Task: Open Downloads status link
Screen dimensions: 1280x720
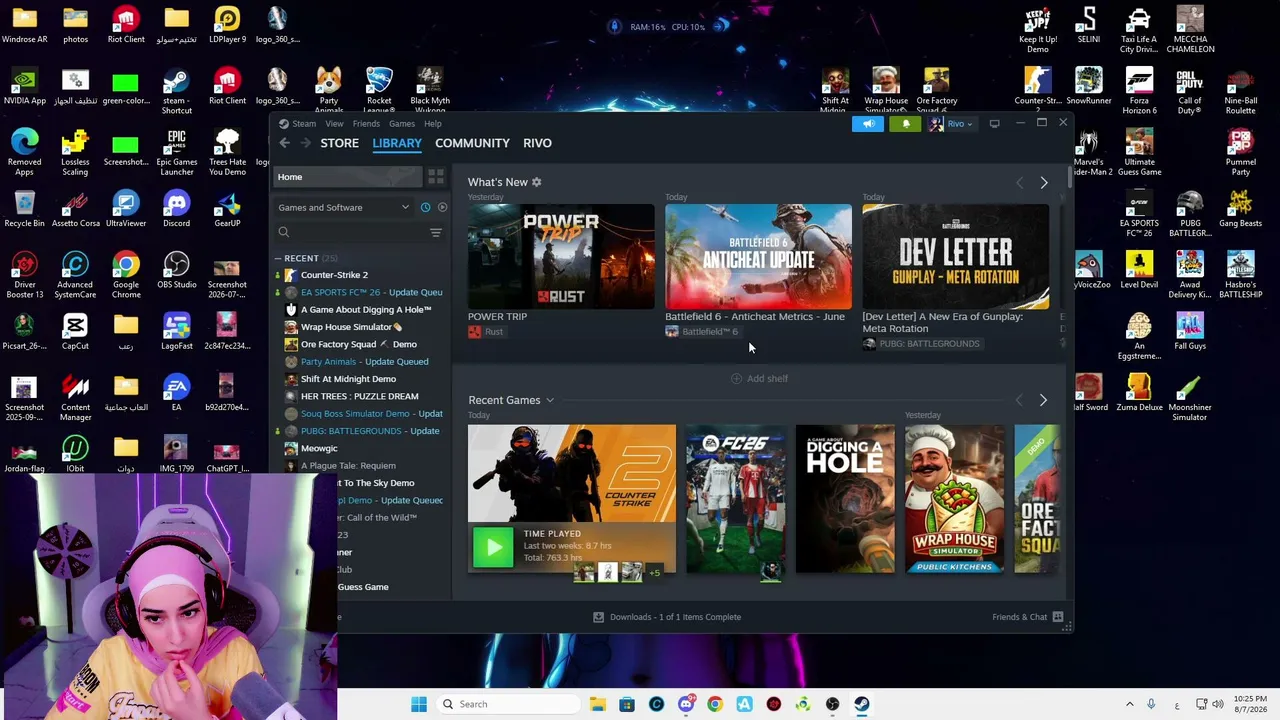Action: (x=675, y=617)
